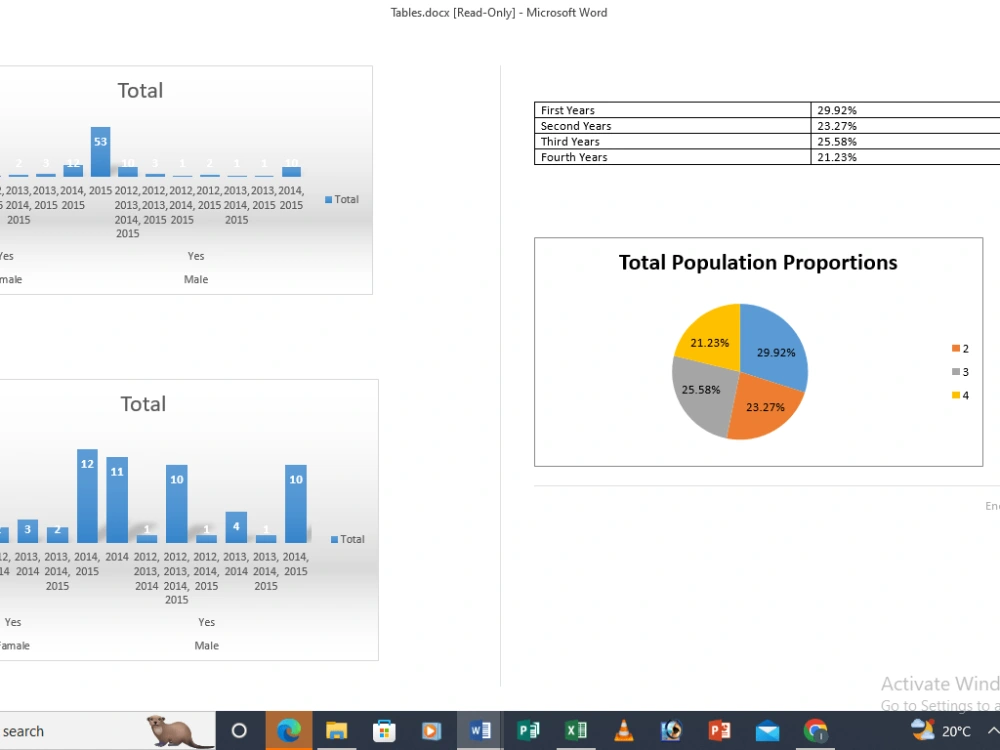Click the Male label in lower chart

[x=207, y=645]
